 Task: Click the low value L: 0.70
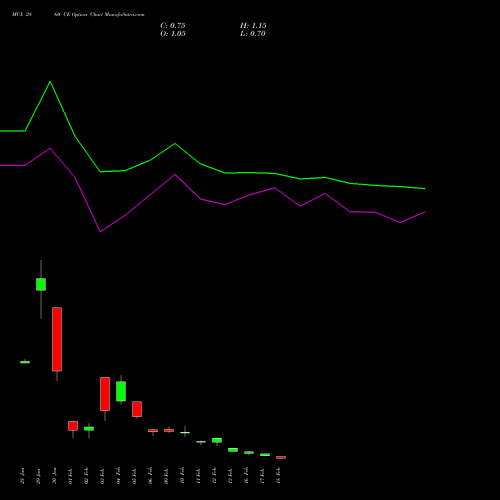(x=253, y=34)
